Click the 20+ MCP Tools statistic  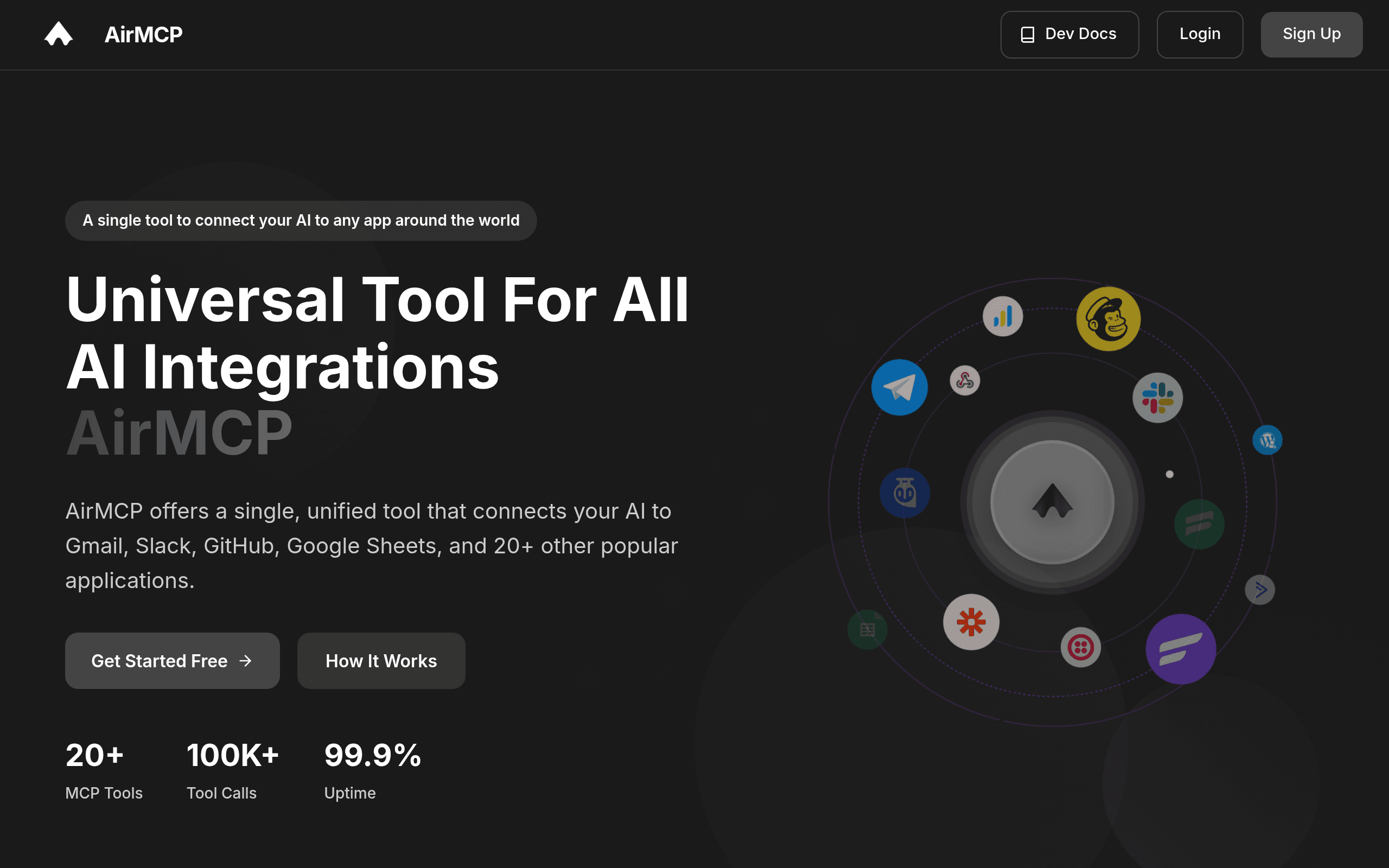[104, 770]
